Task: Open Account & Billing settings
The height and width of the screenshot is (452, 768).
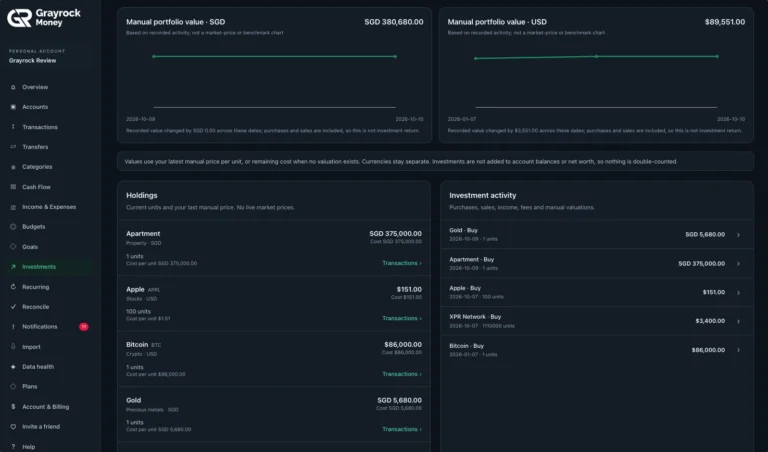Action: [46, 406]
